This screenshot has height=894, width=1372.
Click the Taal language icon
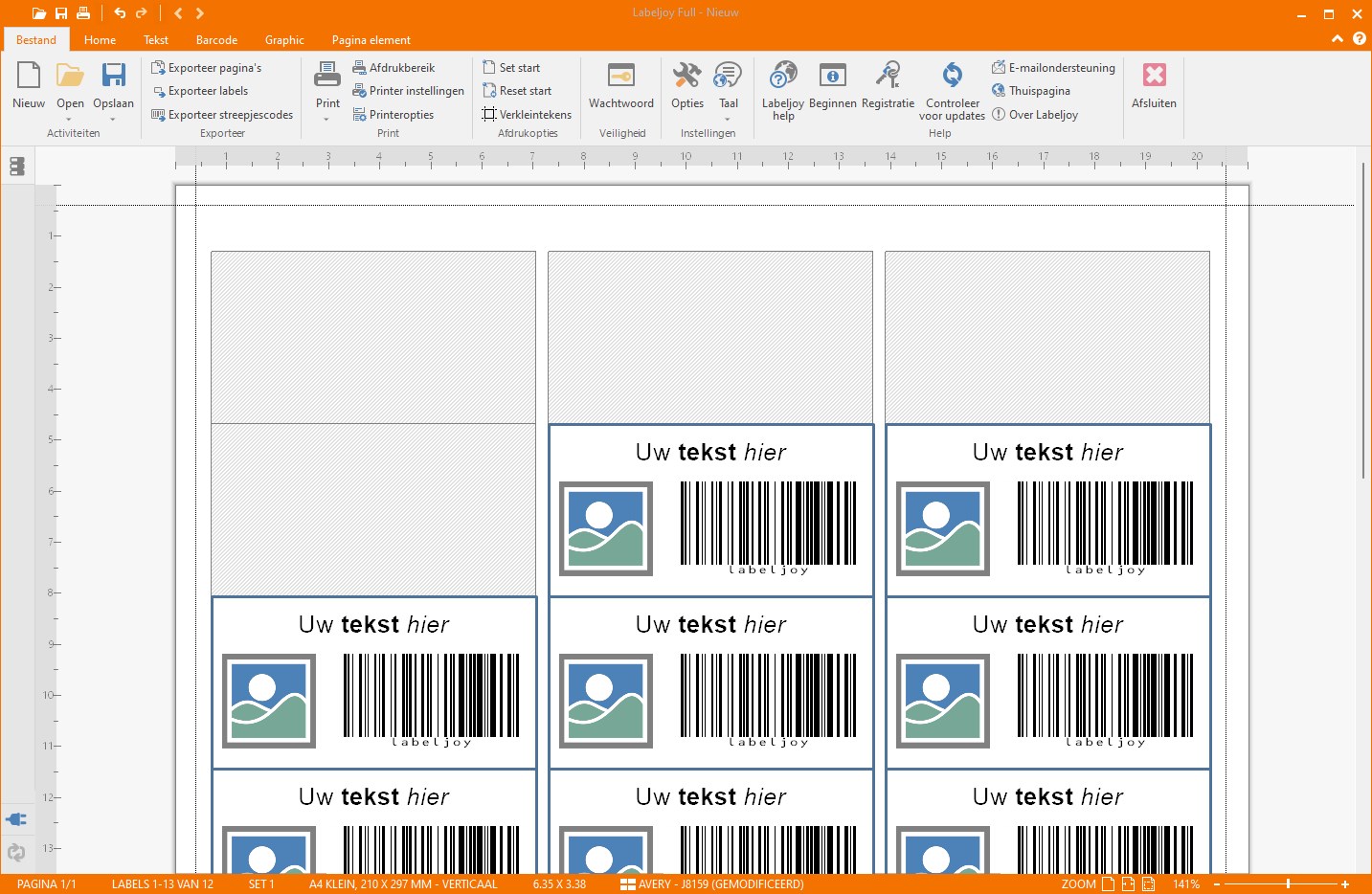pos(728,76)
